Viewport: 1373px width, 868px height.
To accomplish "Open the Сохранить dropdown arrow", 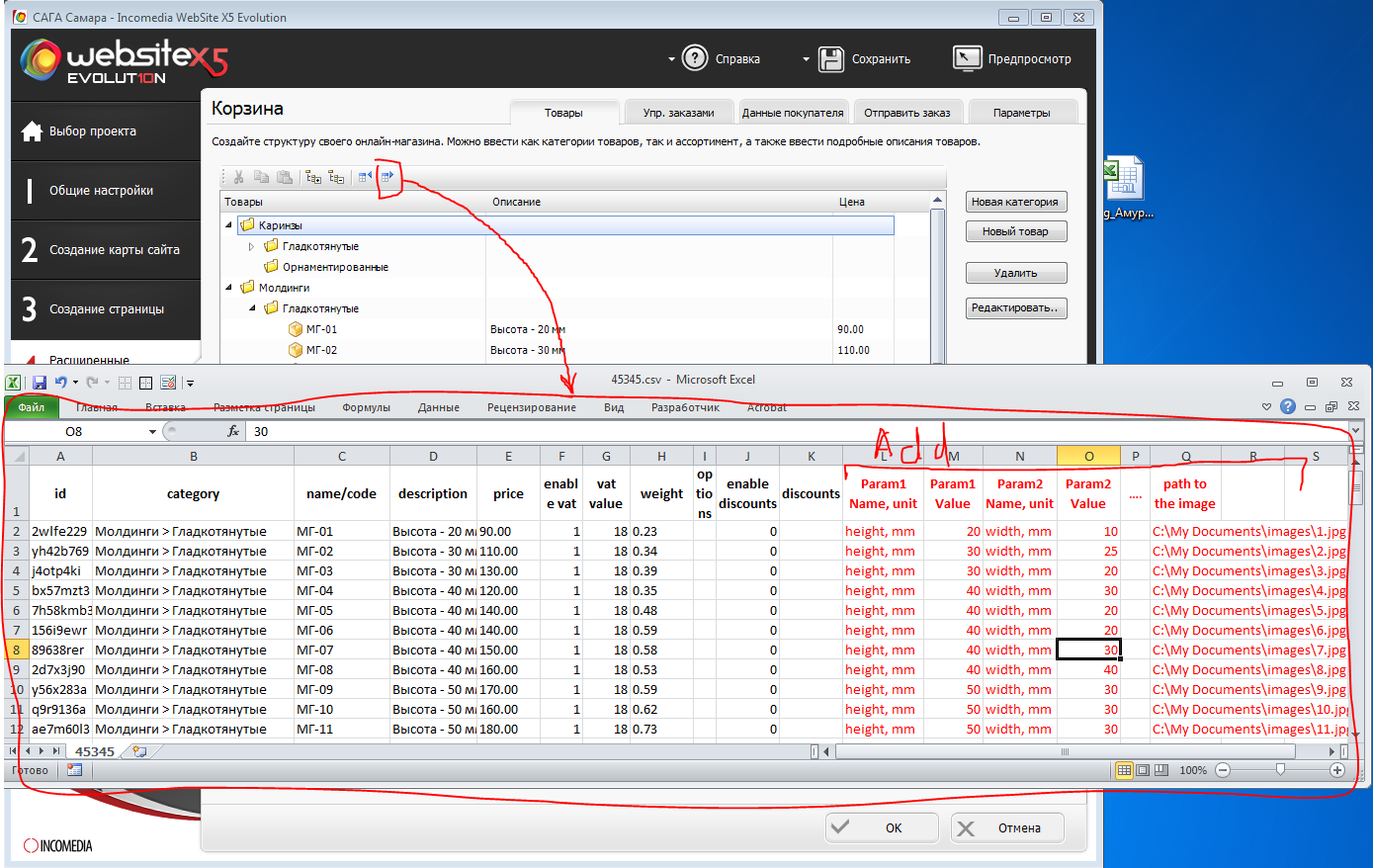I will 806,59.
